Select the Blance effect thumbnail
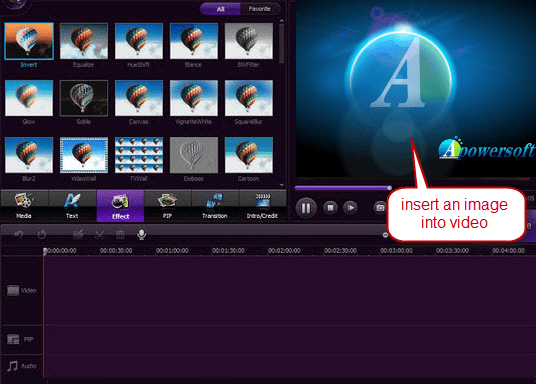Image resolution: width=536 pixels, height=384 pixels. (194, 41)
